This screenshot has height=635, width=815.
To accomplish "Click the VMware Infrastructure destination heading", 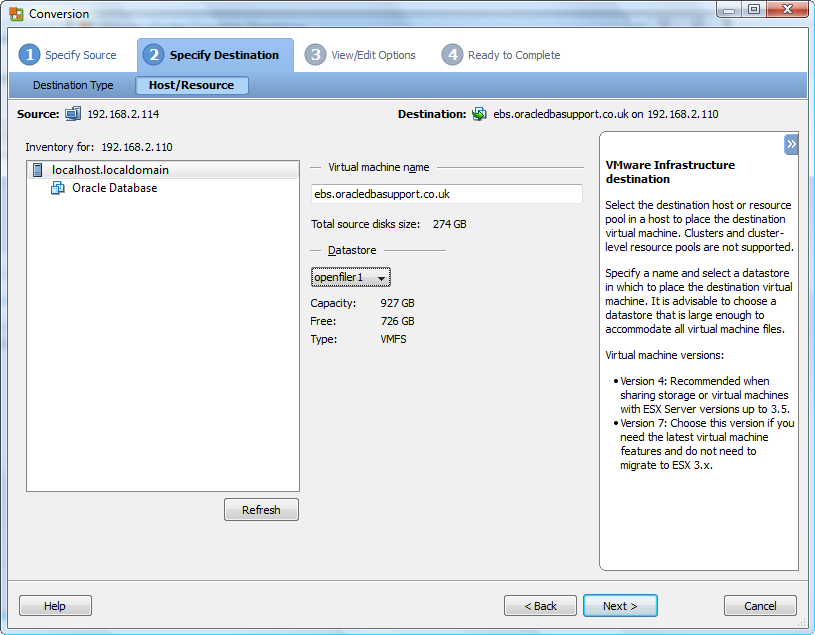I will point(670,172).
